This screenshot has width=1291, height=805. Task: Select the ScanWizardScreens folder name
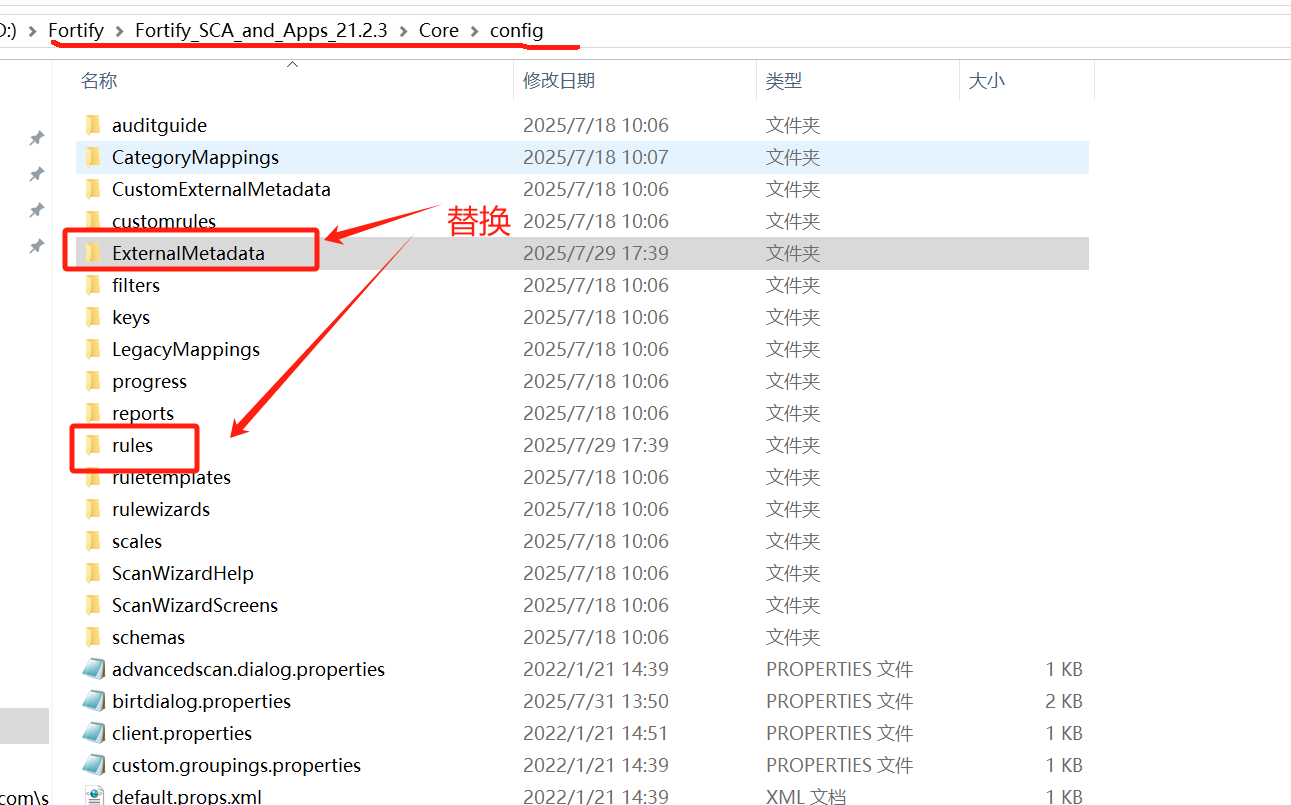[x=195, y=605]
